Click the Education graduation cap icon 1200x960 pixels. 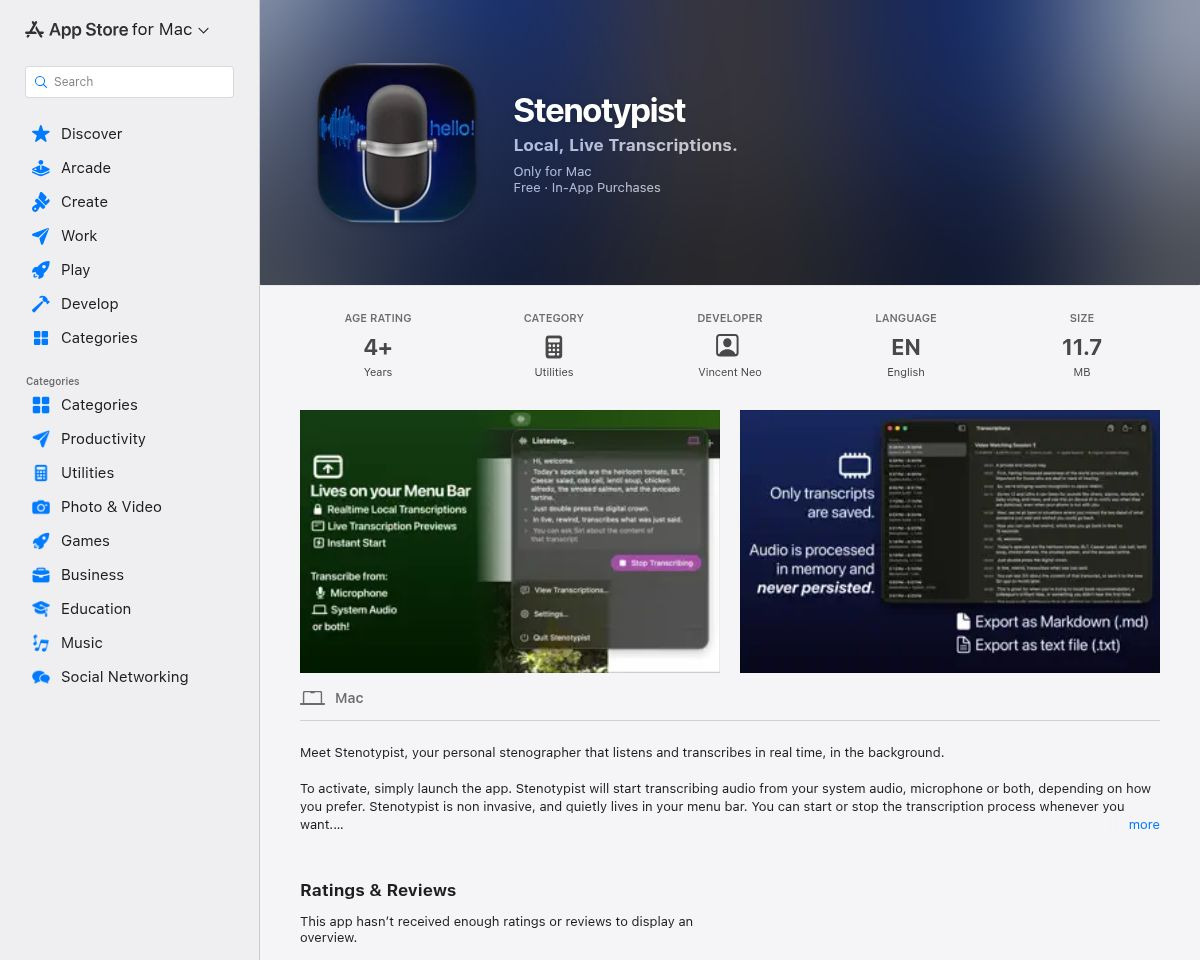tap(41, 609)
